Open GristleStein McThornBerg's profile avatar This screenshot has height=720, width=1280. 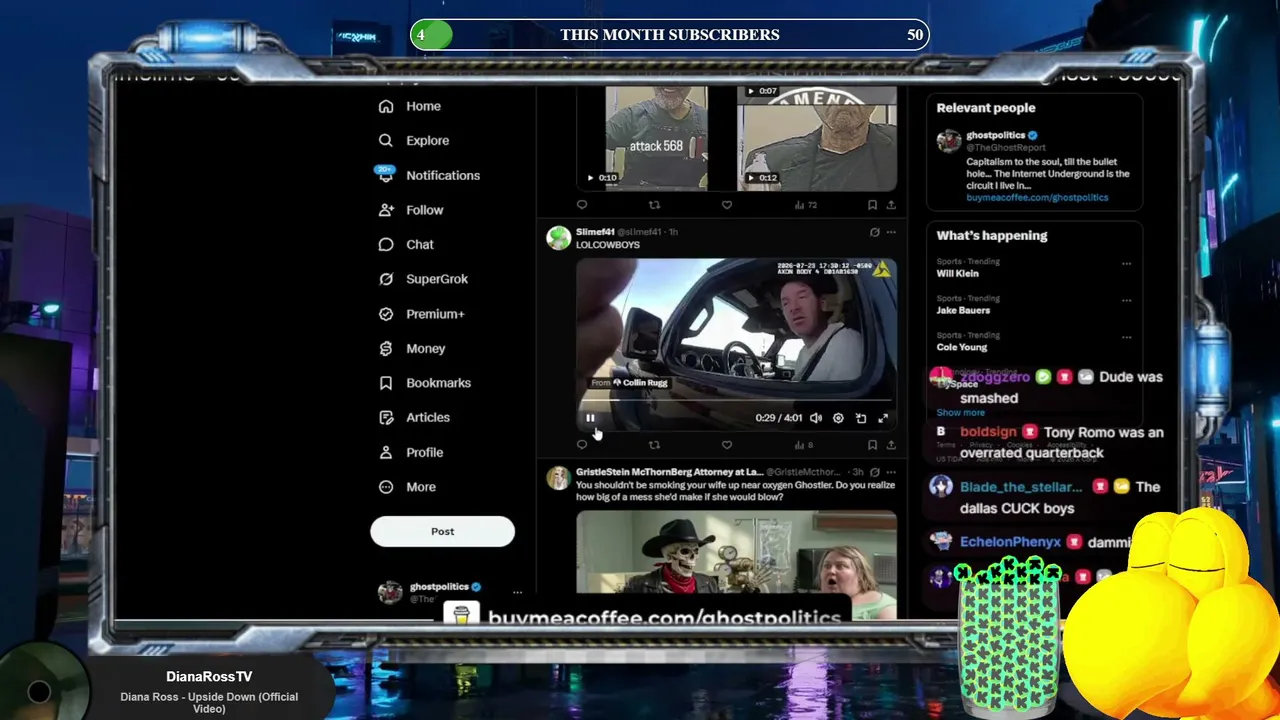(x=559, y=478)
